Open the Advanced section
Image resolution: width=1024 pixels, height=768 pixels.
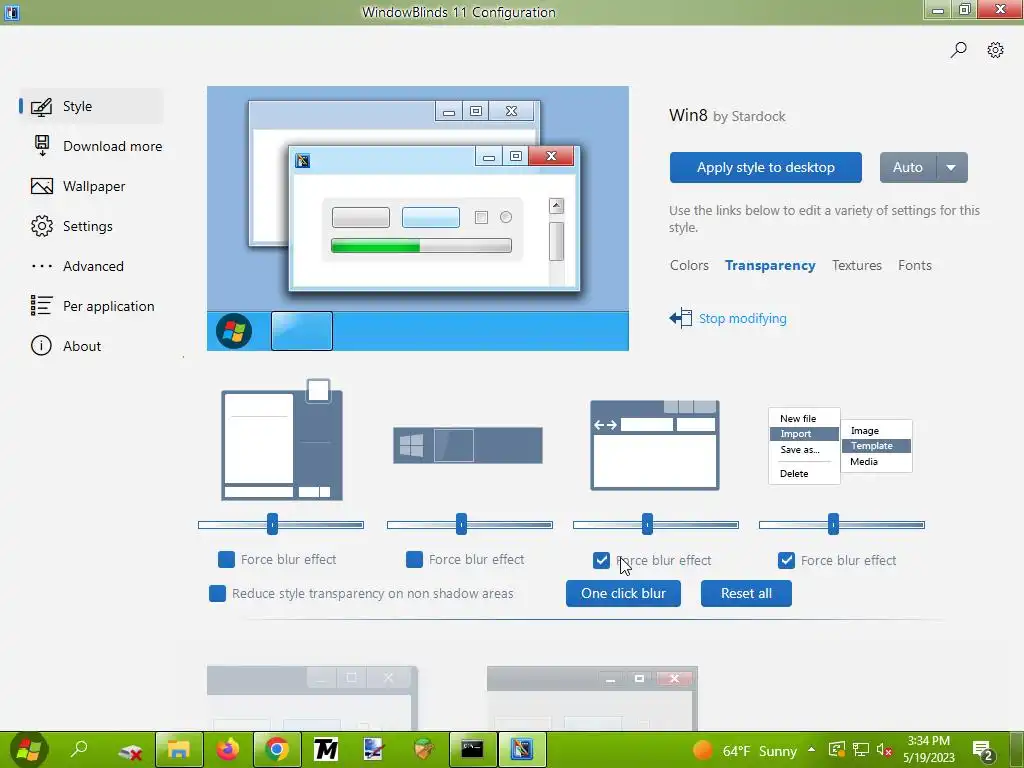(77, 266)
